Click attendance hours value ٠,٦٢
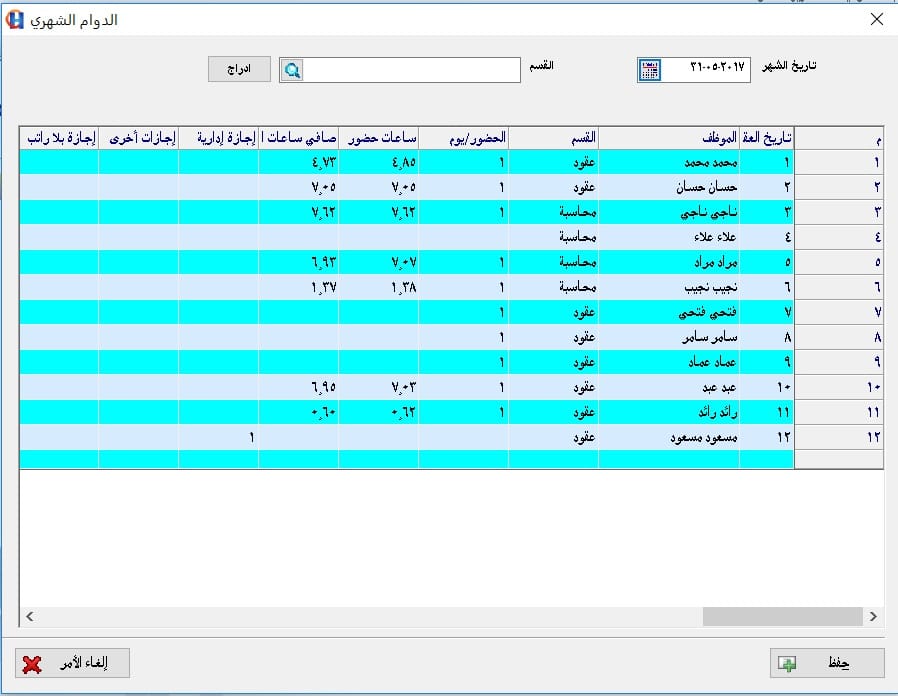Viewport: 898px width, 696px height. click(379, 412)
